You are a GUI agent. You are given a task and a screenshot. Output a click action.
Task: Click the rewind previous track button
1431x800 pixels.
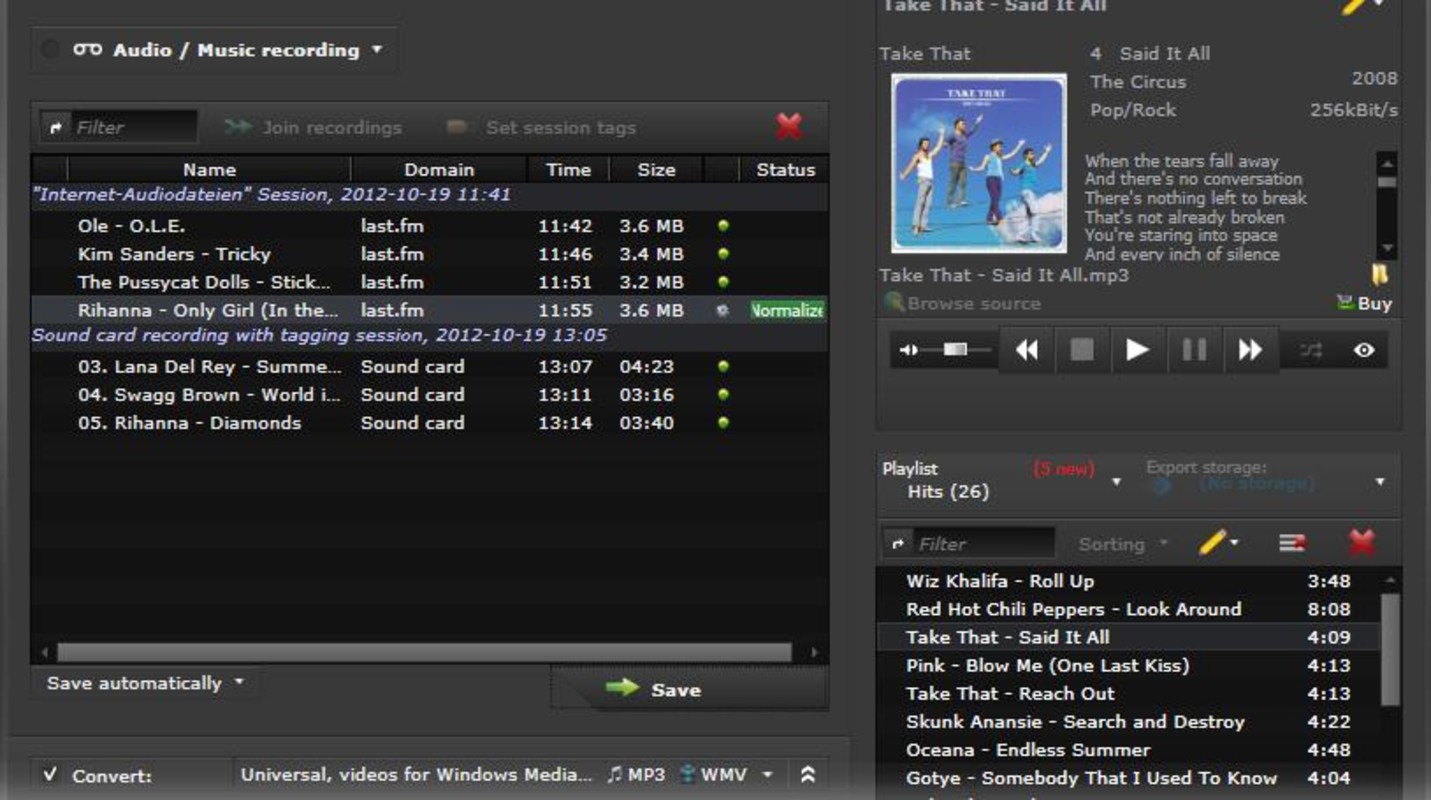(1027, 350)
